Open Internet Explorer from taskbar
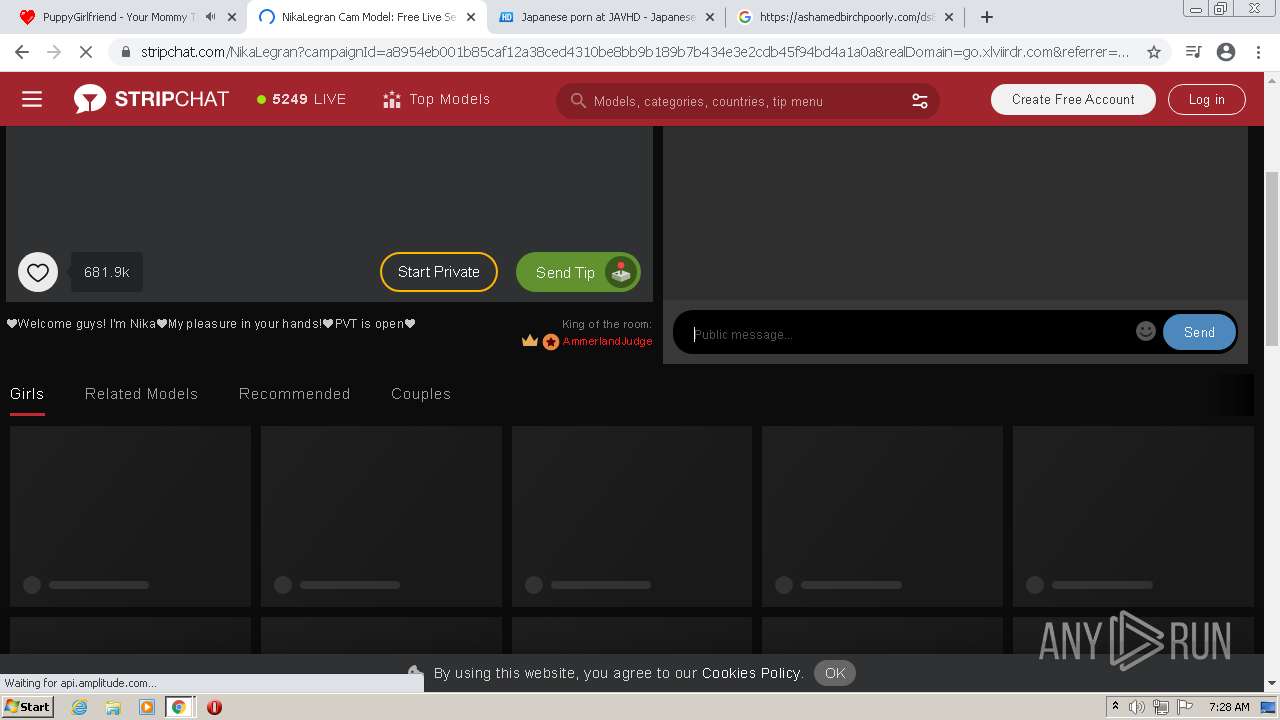1280x720 pixels. (x=79, y=707)
